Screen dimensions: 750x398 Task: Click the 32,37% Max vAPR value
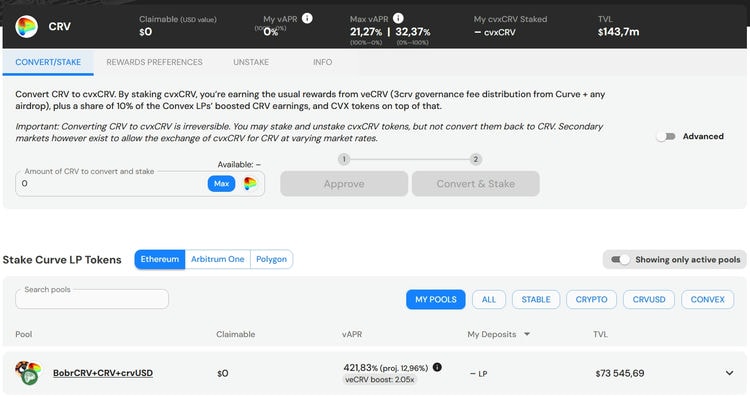click(x=413, y=32)
